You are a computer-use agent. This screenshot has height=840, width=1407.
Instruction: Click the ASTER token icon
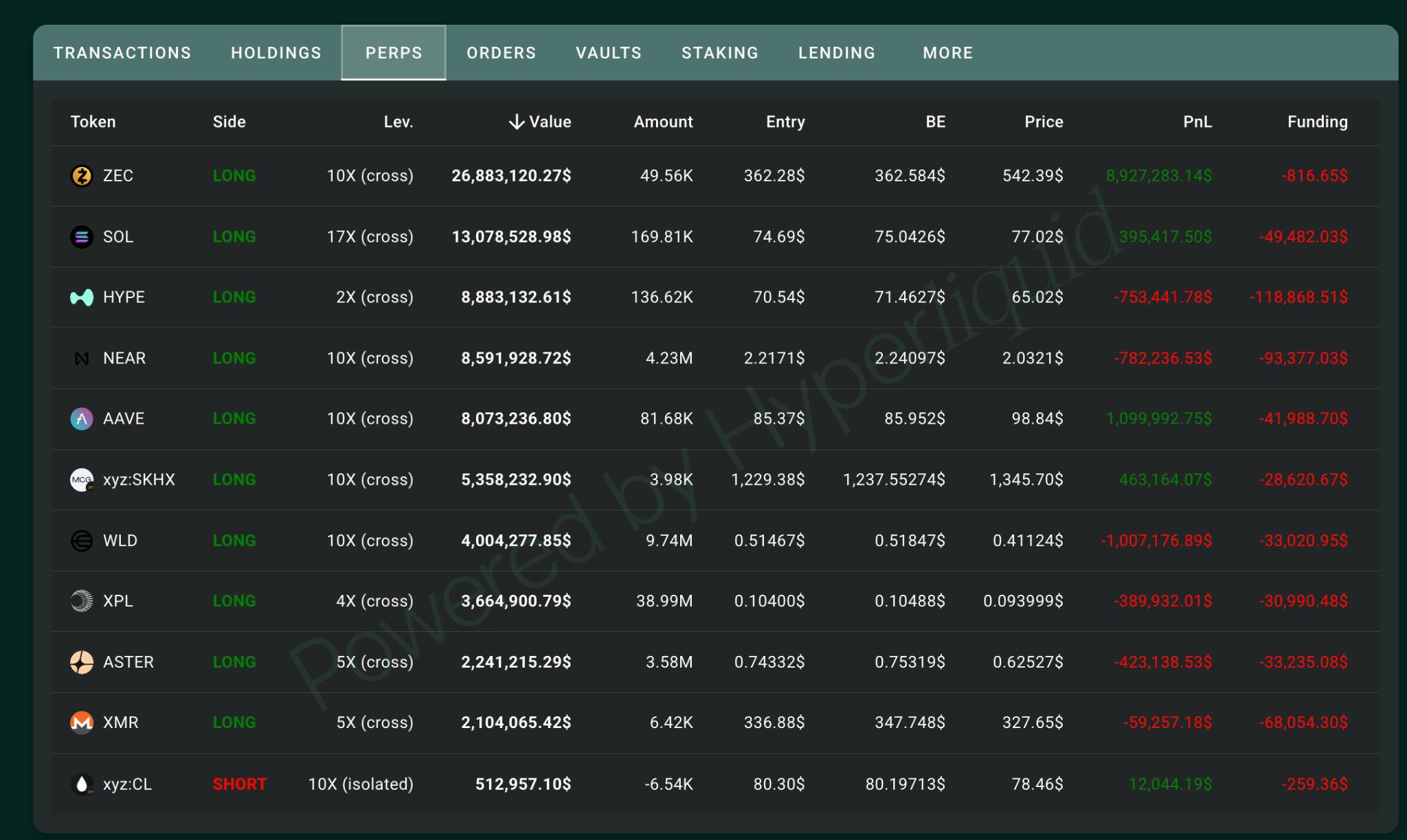pos(82,662)
